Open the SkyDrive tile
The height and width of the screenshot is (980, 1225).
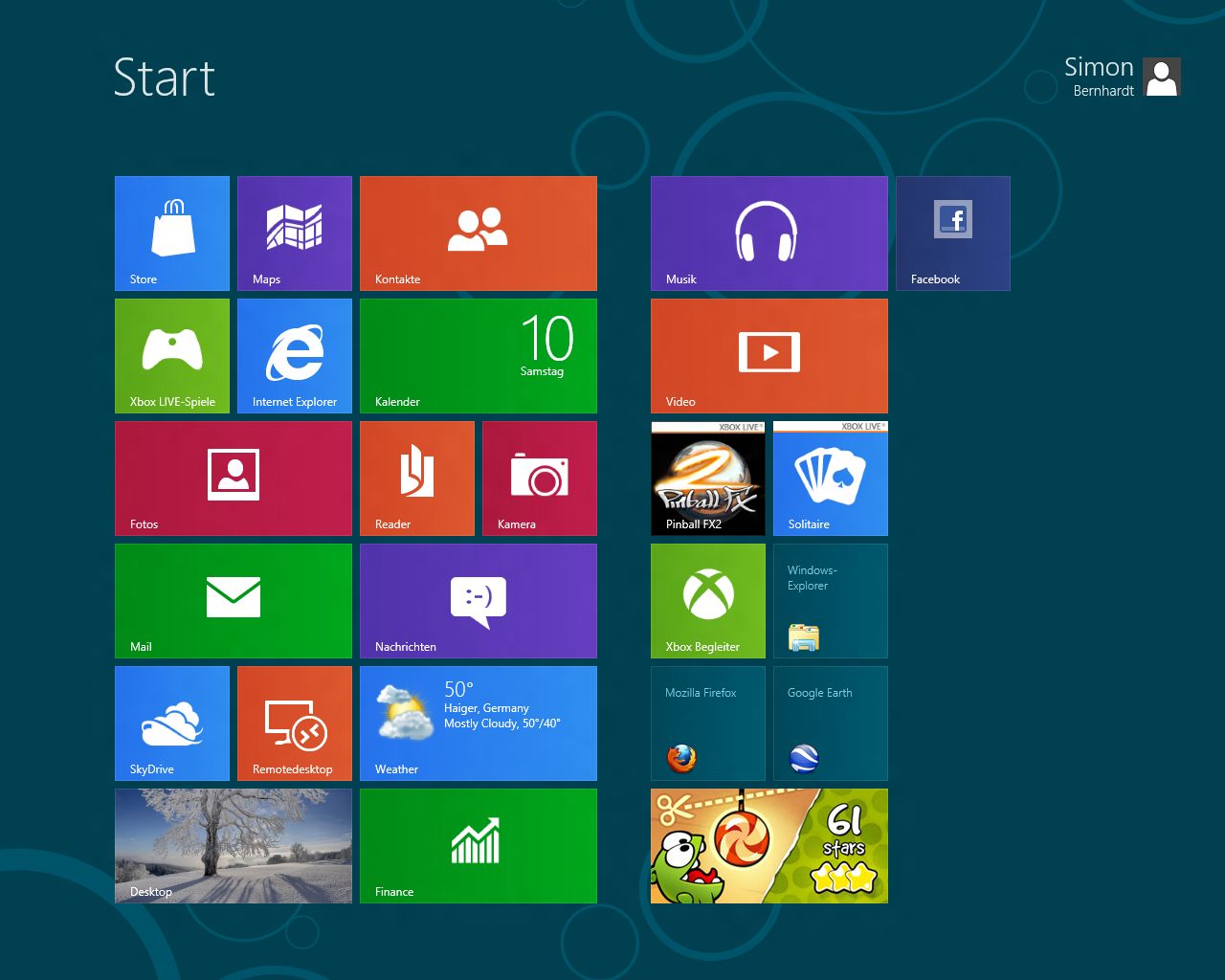[x=172, y=724]
